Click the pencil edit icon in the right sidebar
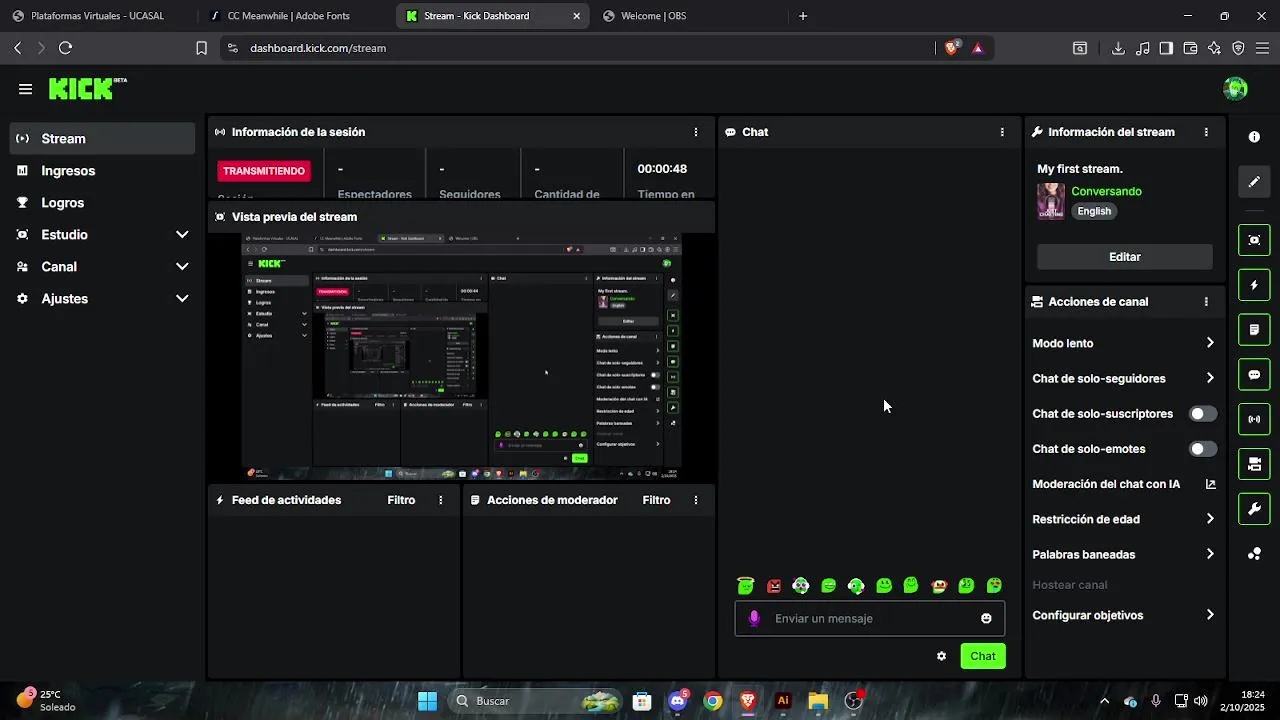Screen dimensions: 1280x720 click(x=1254, y=182)
